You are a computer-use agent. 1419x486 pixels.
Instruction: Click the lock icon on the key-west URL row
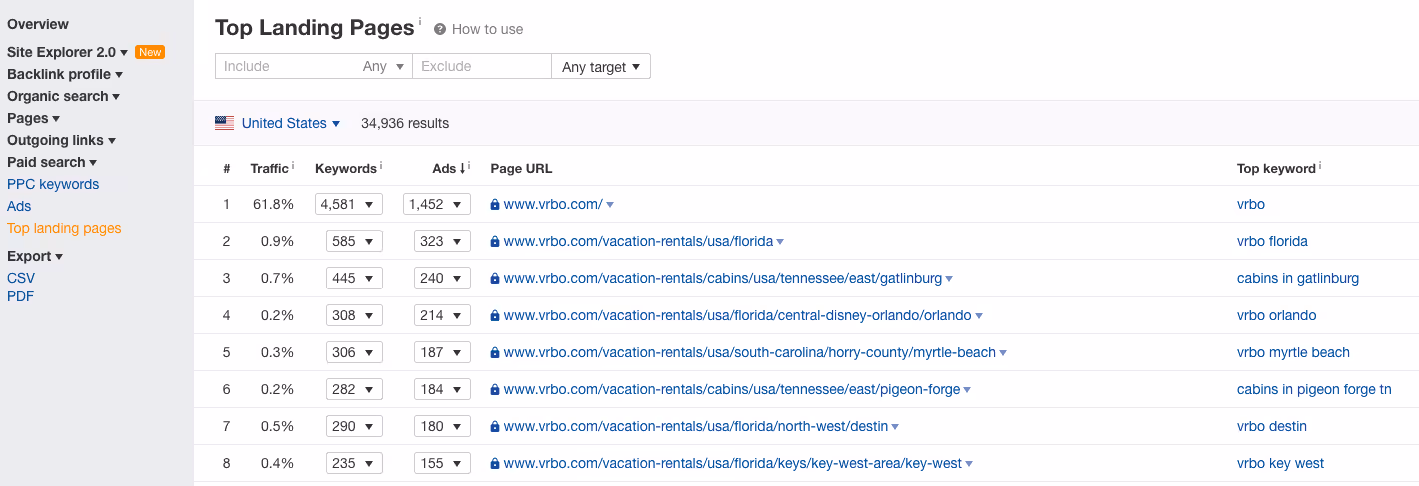[495, 464]
